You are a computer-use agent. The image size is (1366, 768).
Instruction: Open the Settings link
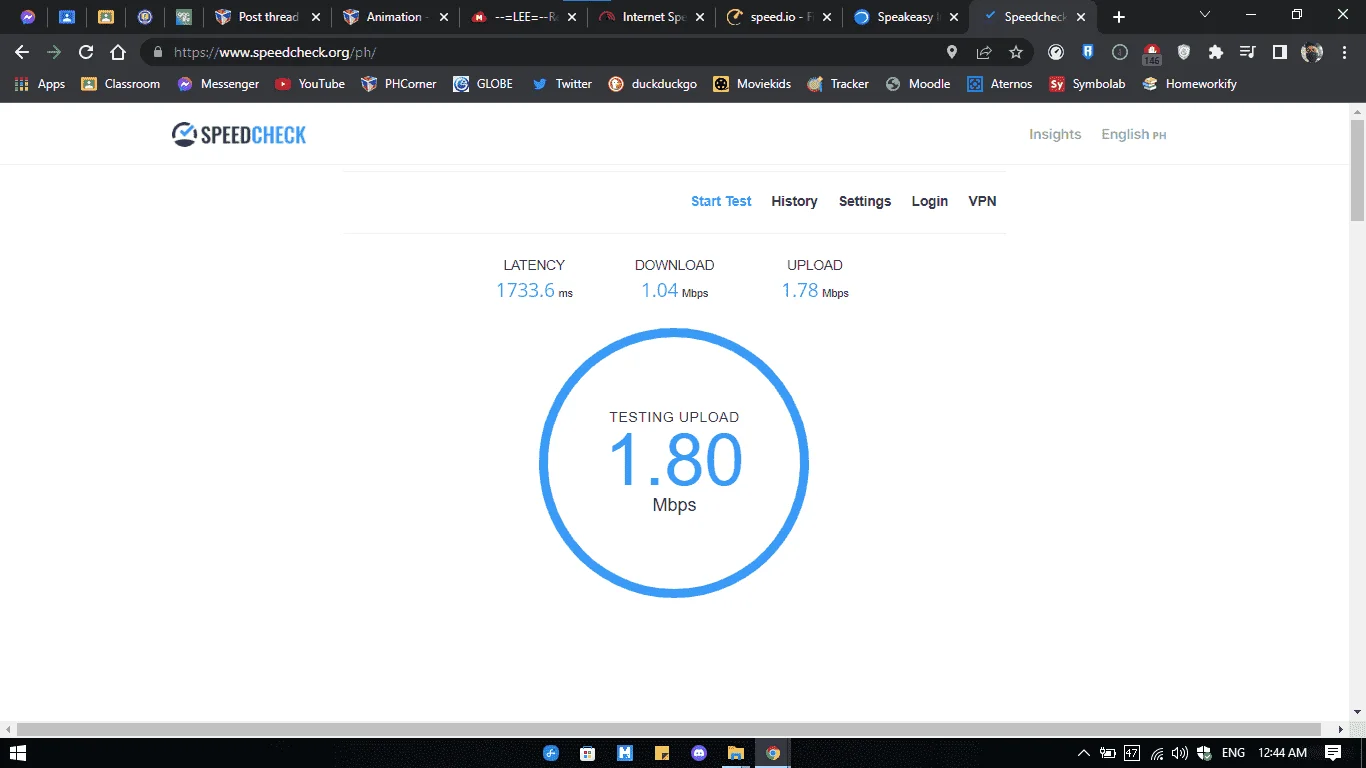[865, 201]
